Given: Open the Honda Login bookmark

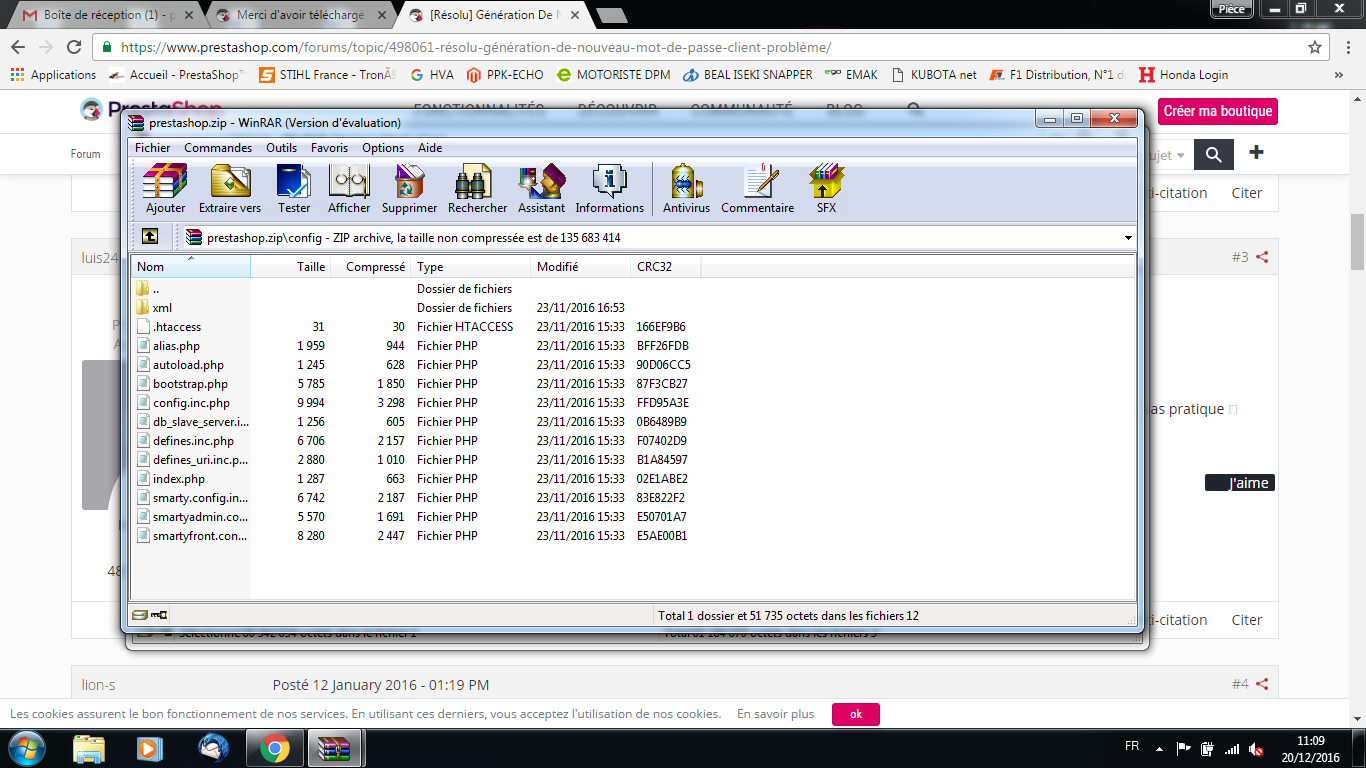Looking at the screenshot, I should 1183,75.
